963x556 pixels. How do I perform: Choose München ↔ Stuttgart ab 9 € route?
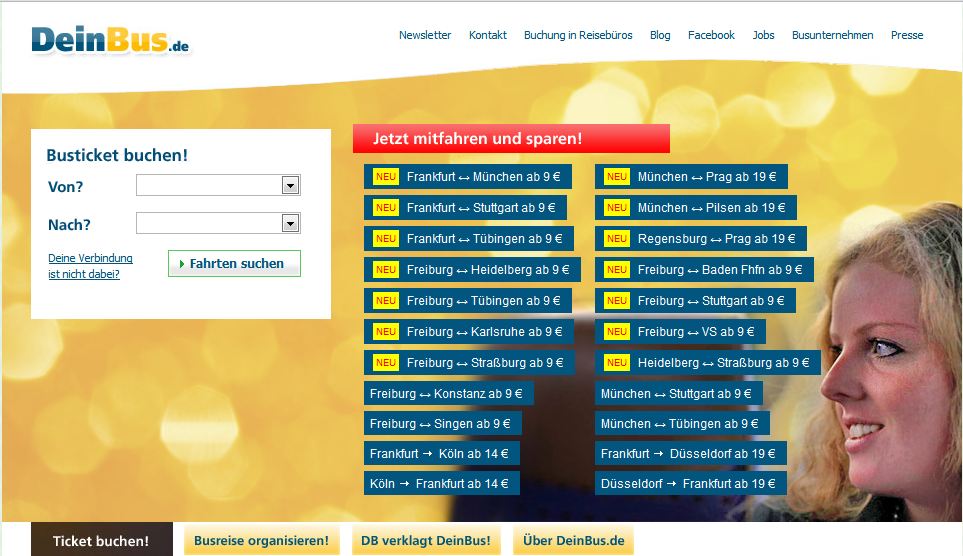679,393
